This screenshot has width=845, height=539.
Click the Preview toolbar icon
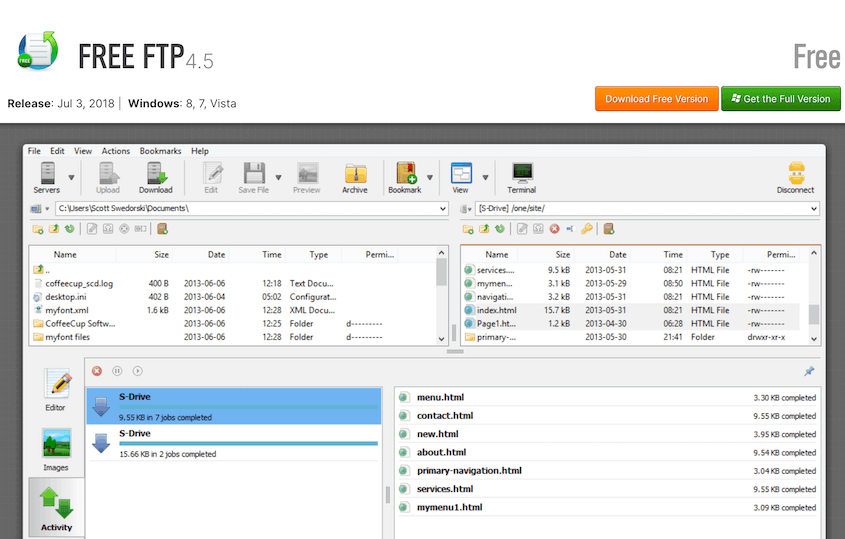pos(307,178)
